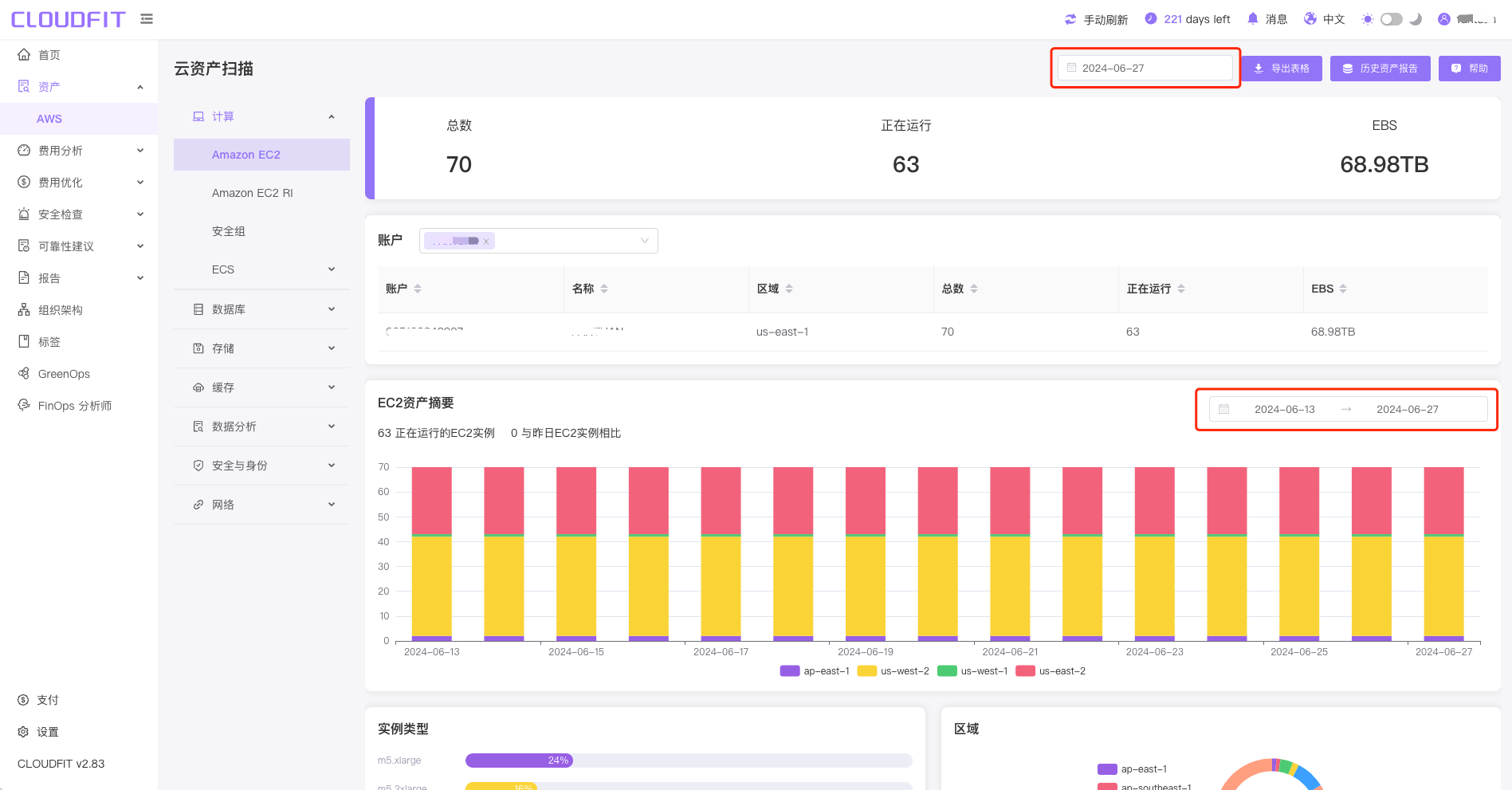Click the 首页 house icon
The height and width of the screenshot is (790, 1512).
pyautogui.click(x=24, y=54)
